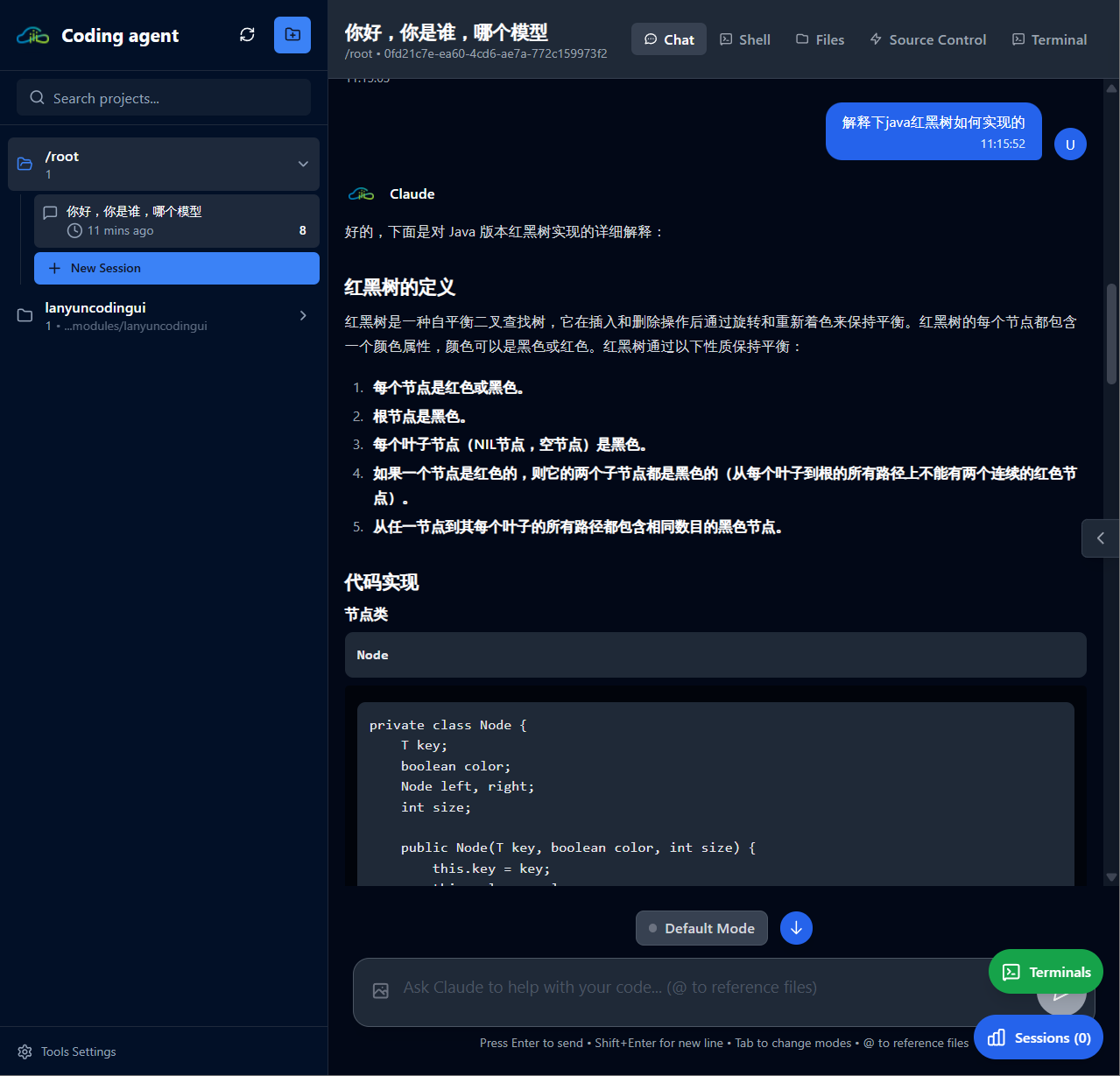Click the 节点类 subheading
The height and width of the screenshot is (1076, 1120).
point(366,615)
